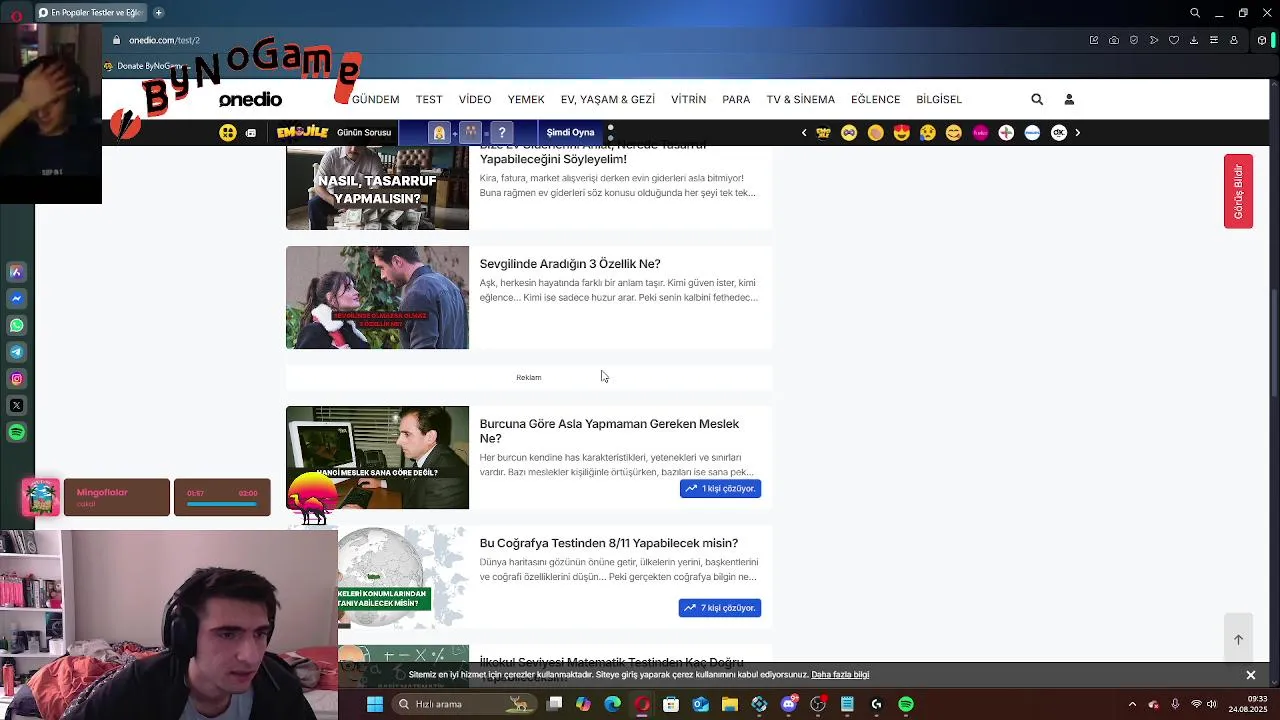This screenshot has width=1280, height=720.
Task: Open File Explorer from the taskbar
Action: coord(730,704)
